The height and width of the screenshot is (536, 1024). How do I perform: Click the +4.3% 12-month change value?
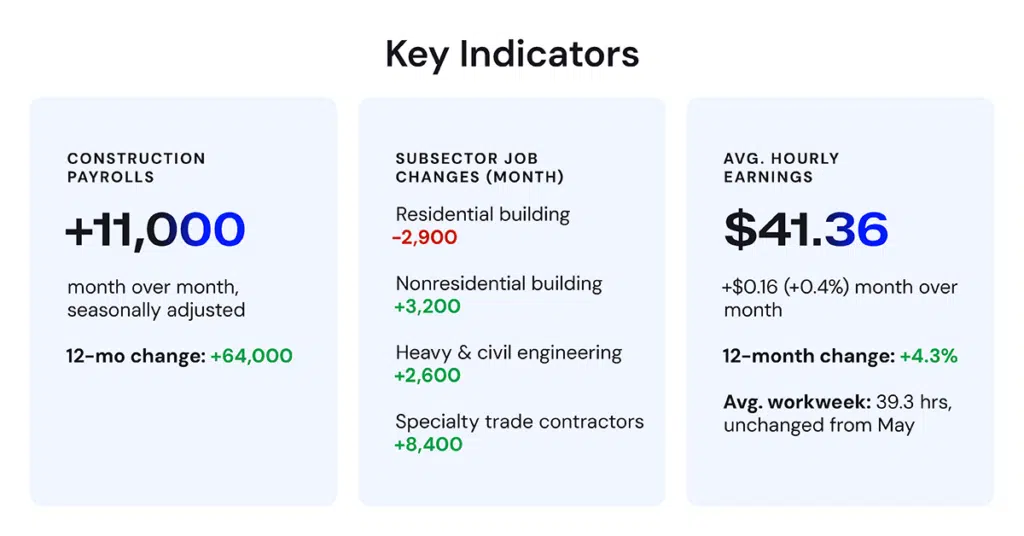(929, 356)
